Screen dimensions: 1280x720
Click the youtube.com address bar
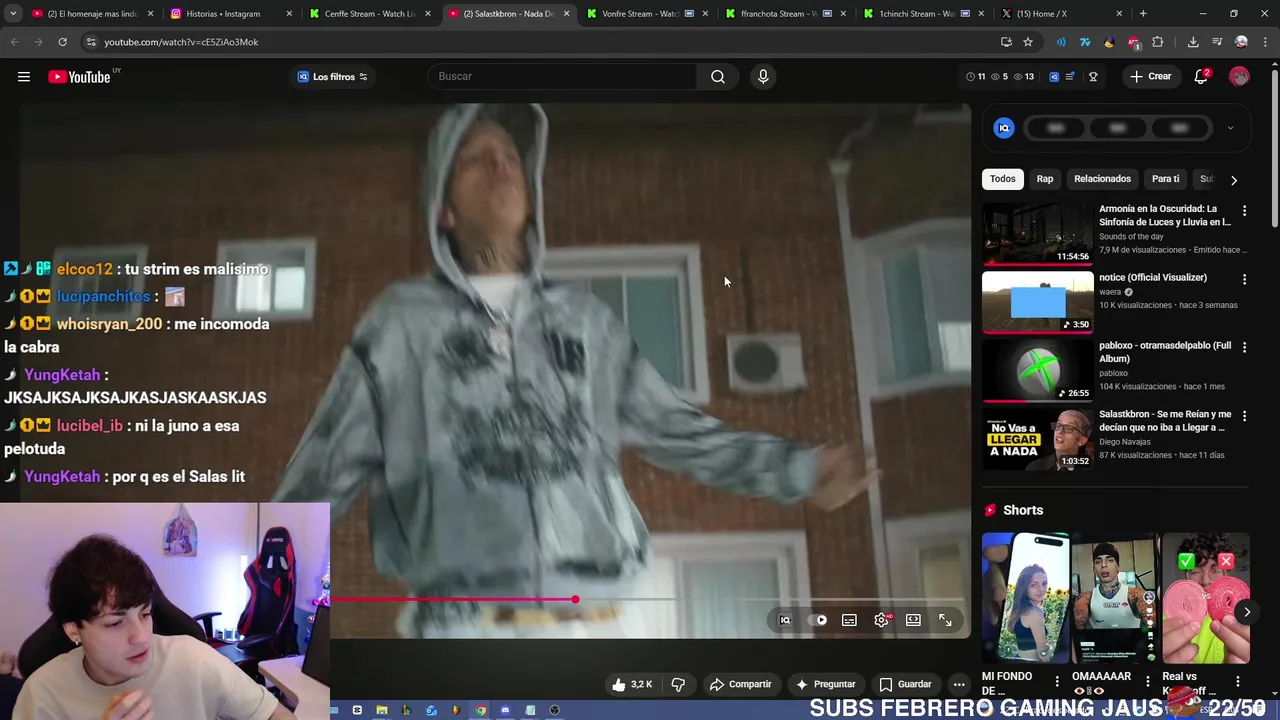tap(540, 42)
